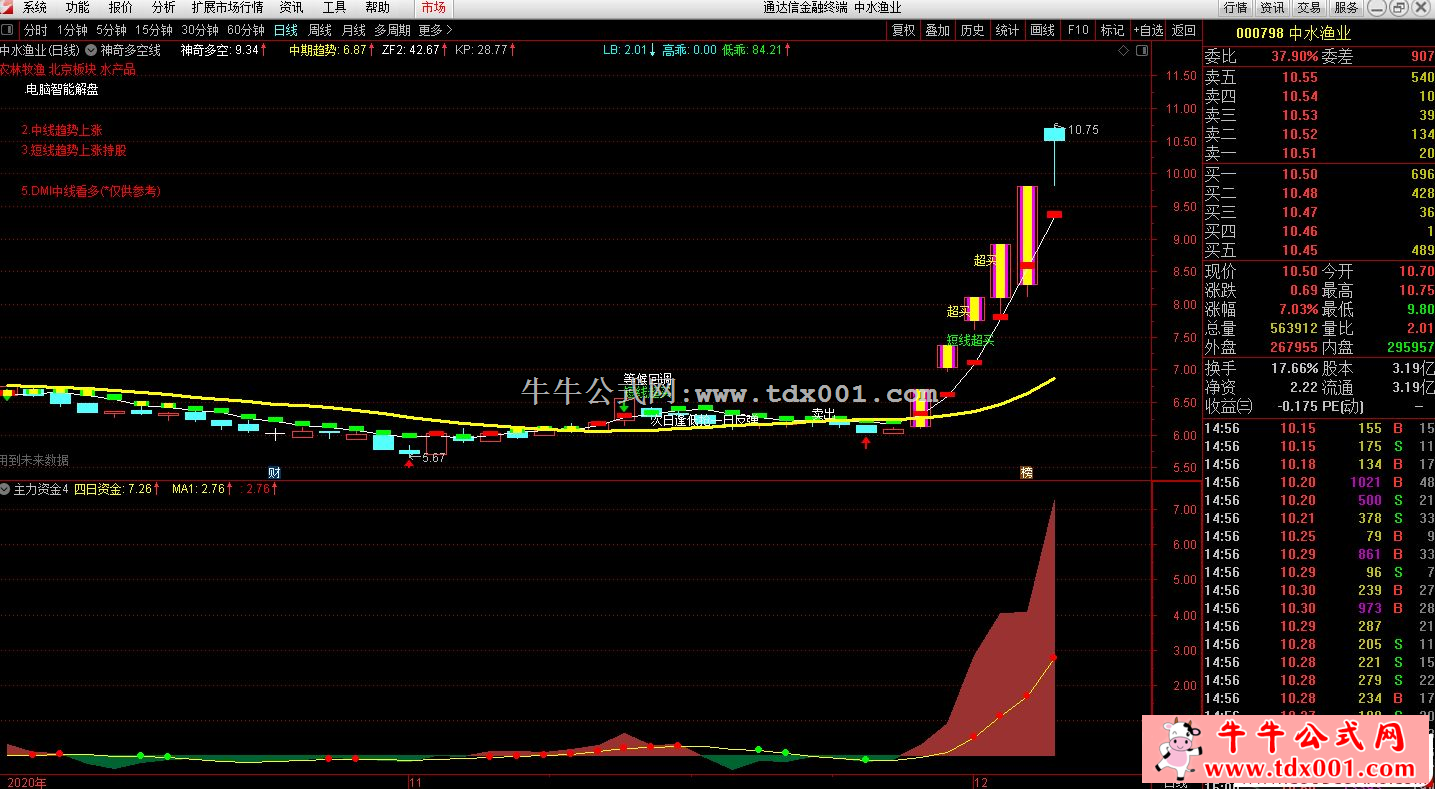The width and height of the screenshot is (1435, 789).
Task: Click the 农林牧渔 sector link
Action: click(x=21, y=69)
